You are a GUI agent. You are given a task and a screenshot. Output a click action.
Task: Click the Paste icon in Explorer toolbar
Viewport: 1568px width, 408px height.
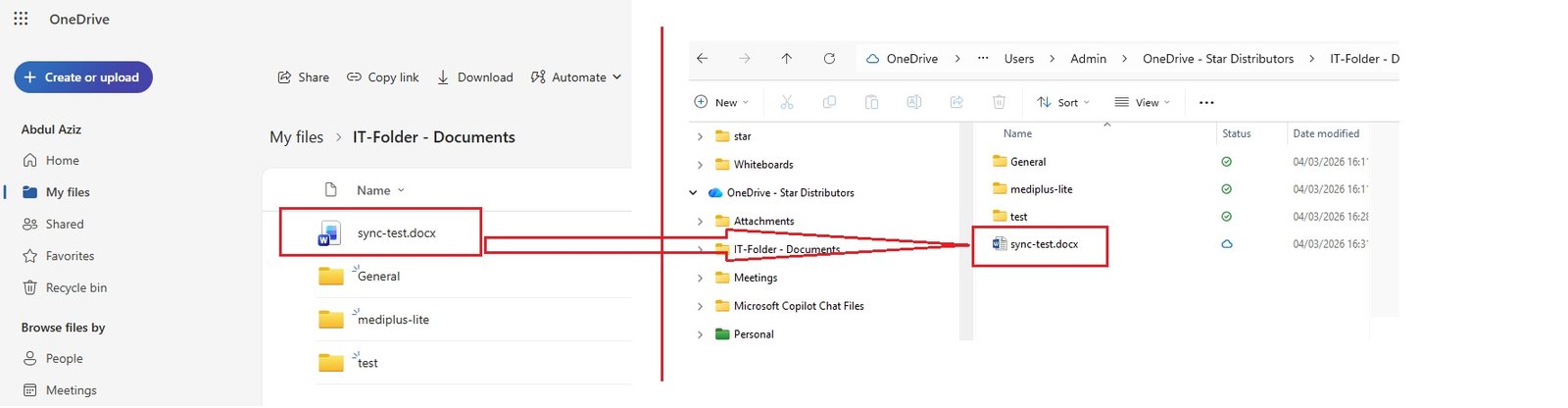pyautogui.click(x=871, y=102)
